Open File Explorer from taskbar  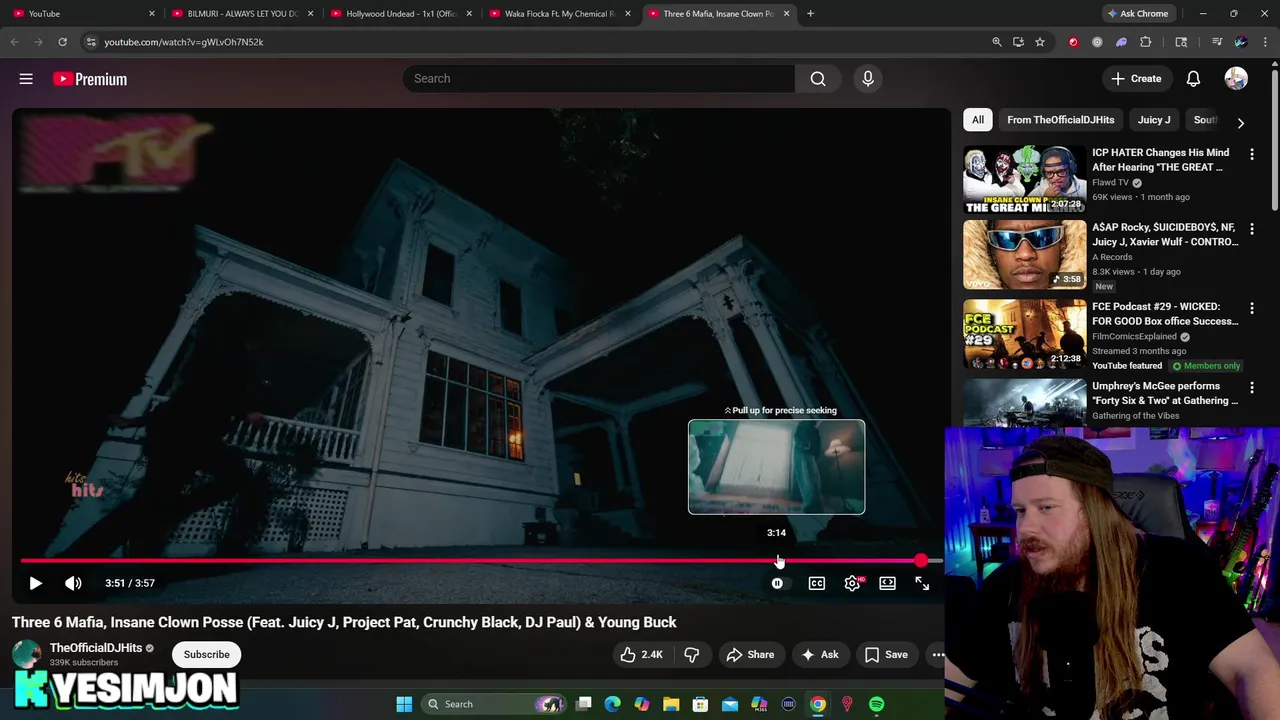pos(671,704)
